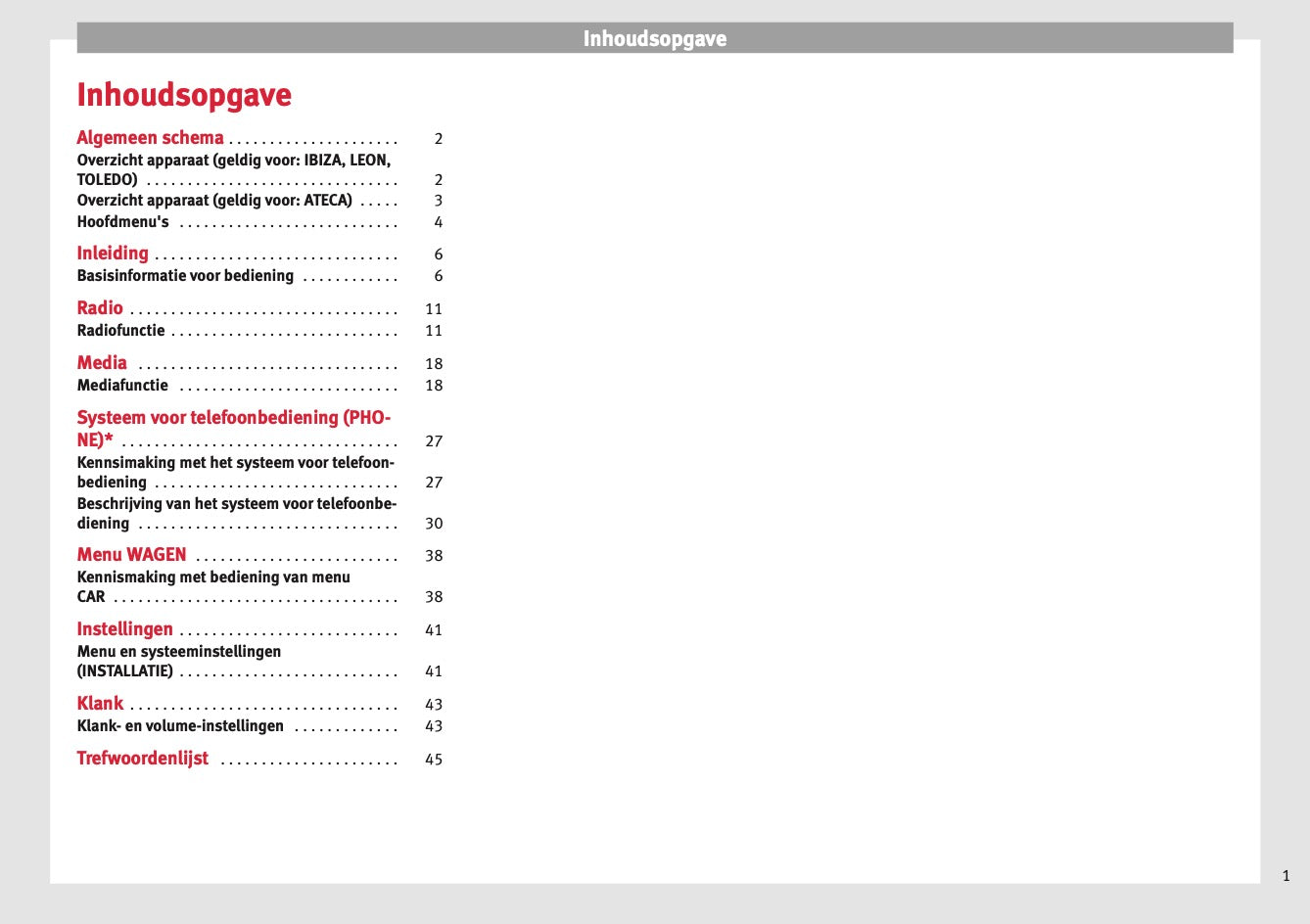
Task: Jump to Trefwoordenlijst on page 45
Action: point(142,759)
